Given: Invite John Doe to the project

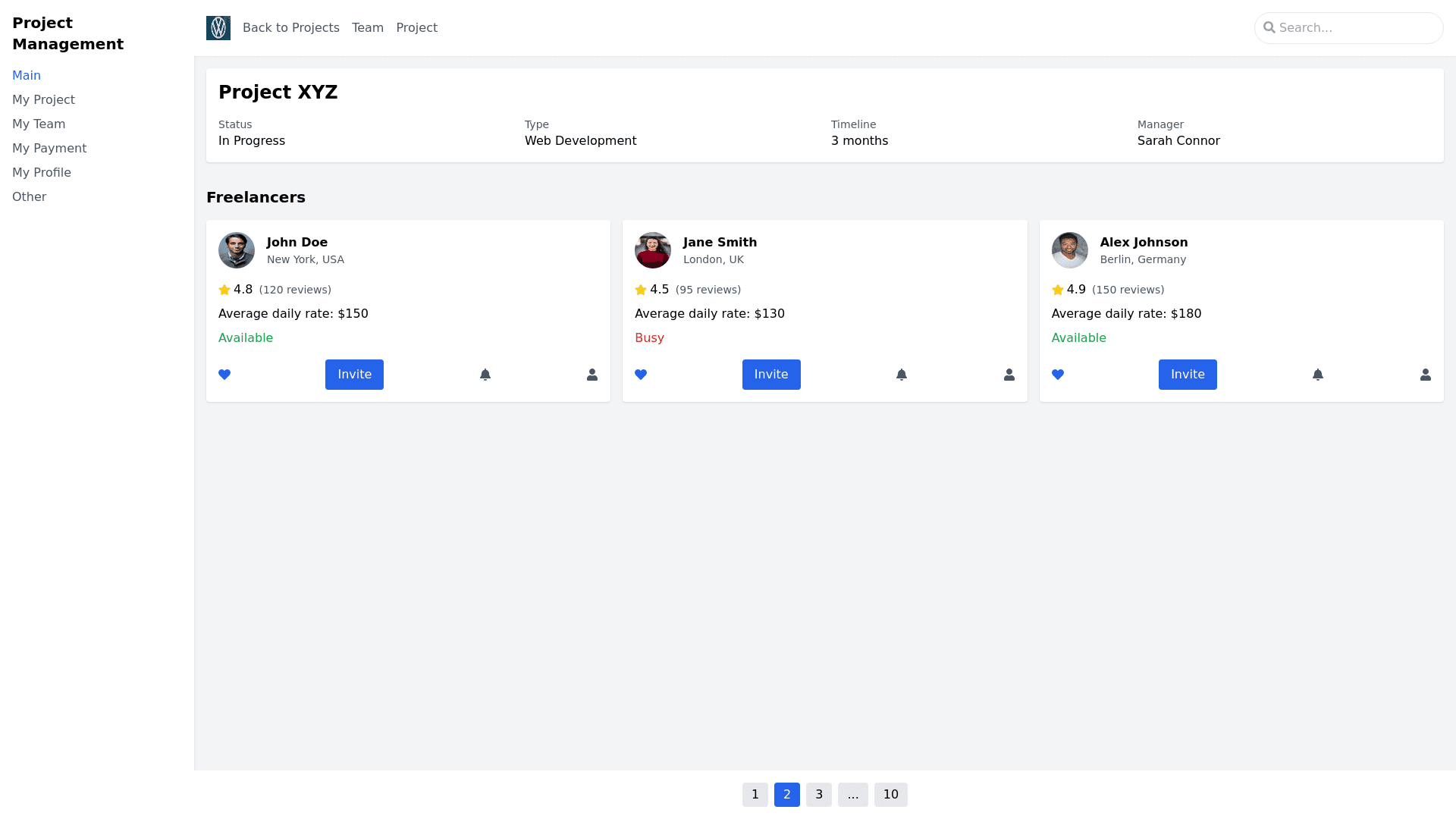Looking at the screenshot, I should (354, 374).
